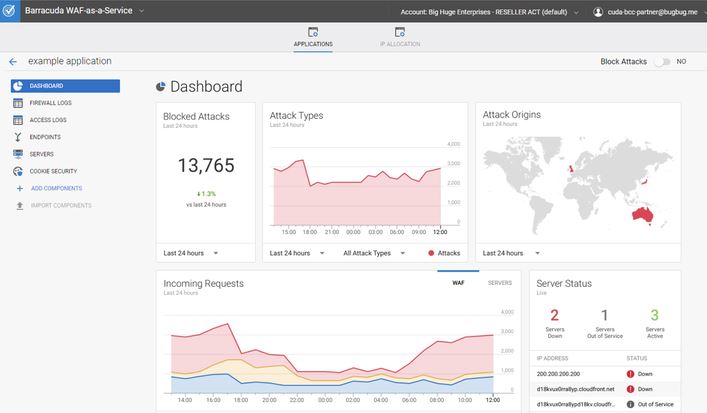Open Attack Origins Last 24 hours dropdown
The image size is (707, 413).
(511, 253)
